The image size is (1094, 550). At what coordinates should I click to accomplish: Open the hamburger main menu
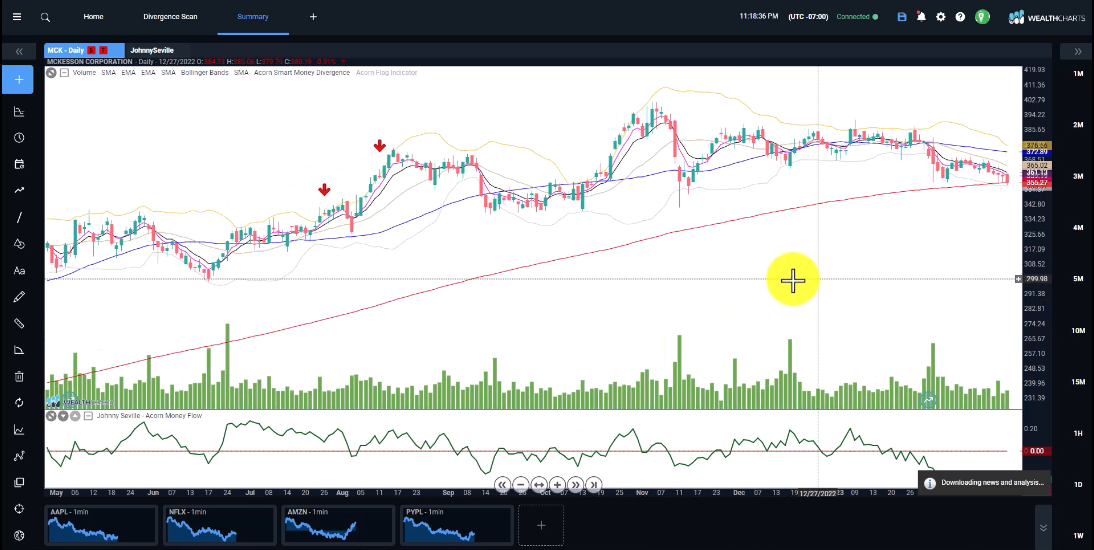pyautogui.click(x=17, y=17)
